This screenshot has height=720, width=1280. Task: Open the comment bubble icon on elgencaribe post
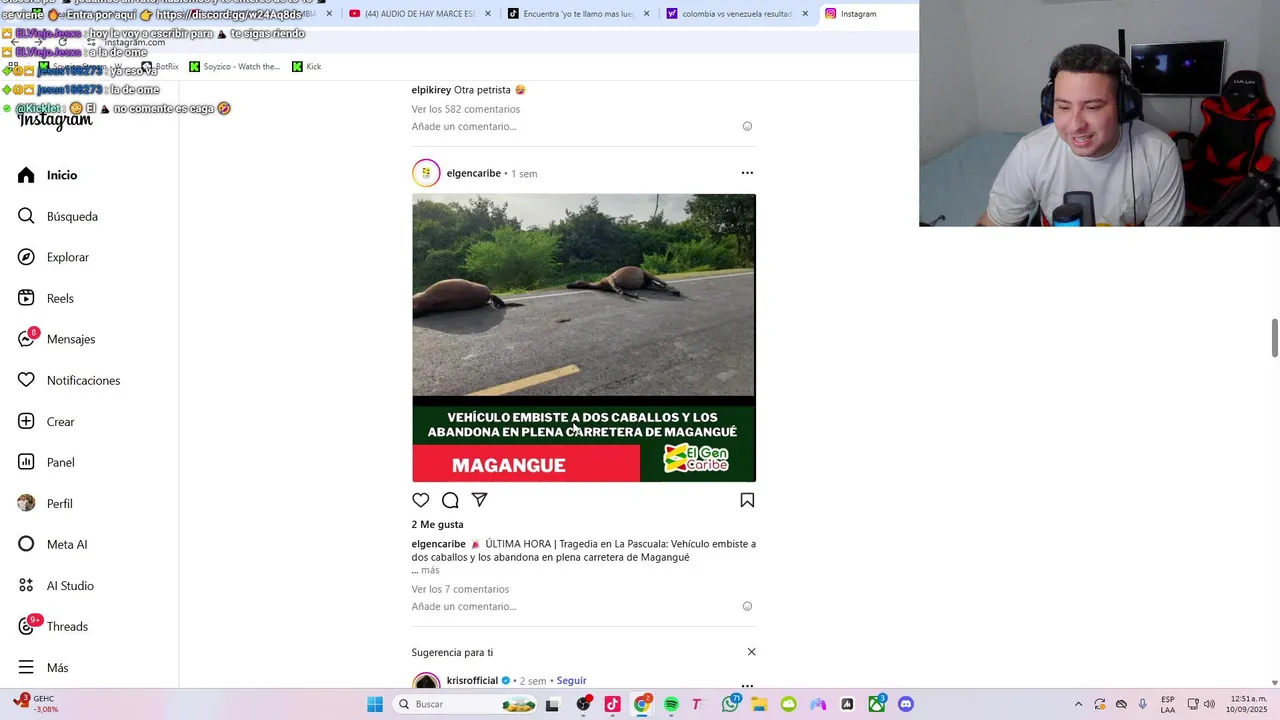pos(450,500)
